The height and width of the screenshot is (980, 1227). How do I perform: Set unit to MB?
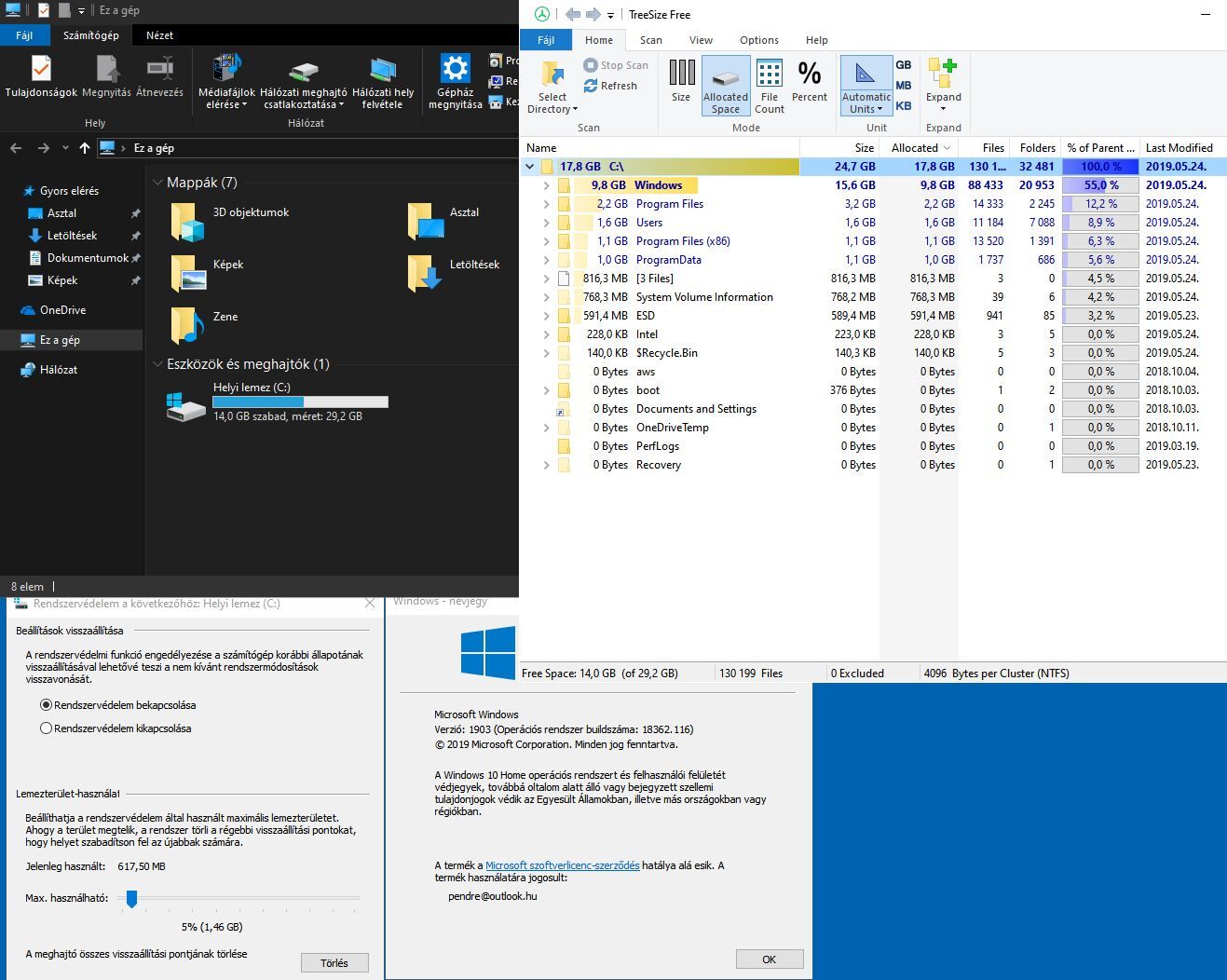tap(904, 86)
